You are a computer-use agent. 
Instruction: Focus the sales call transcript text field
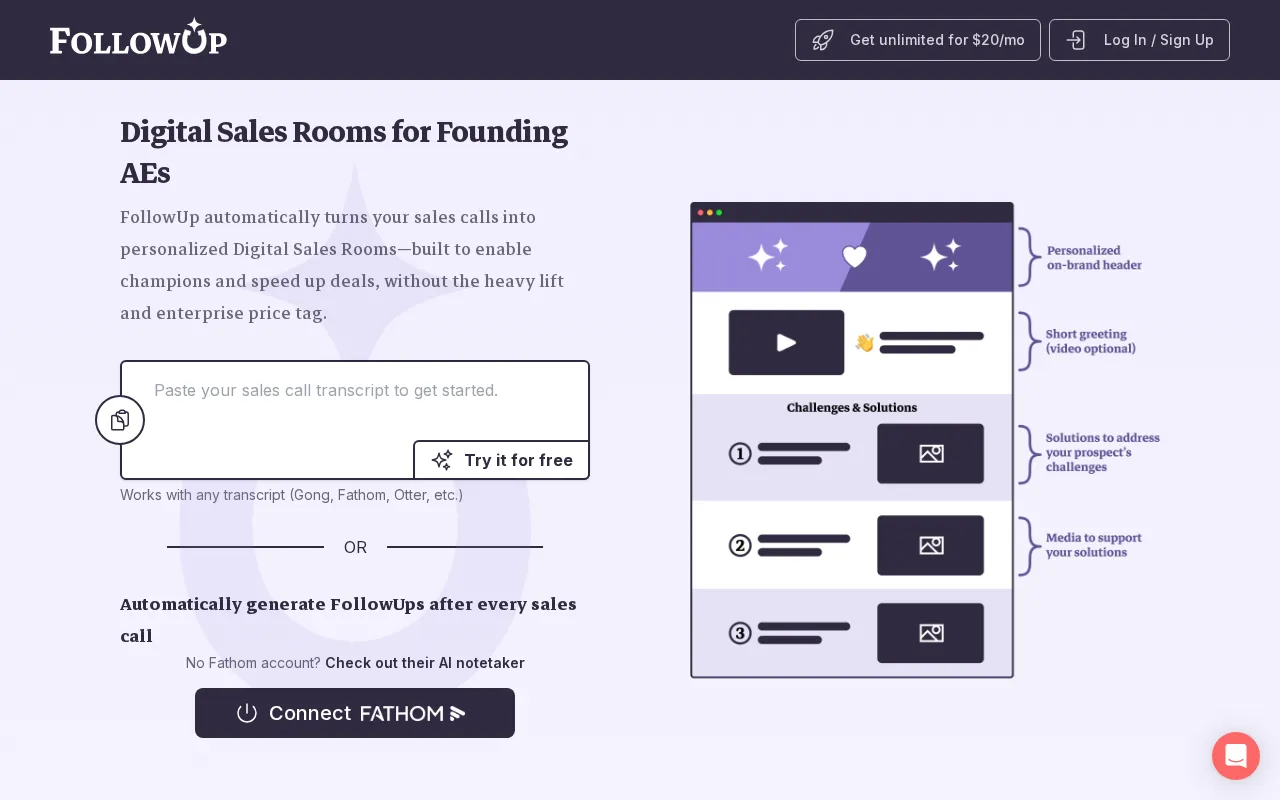(355, 420)
